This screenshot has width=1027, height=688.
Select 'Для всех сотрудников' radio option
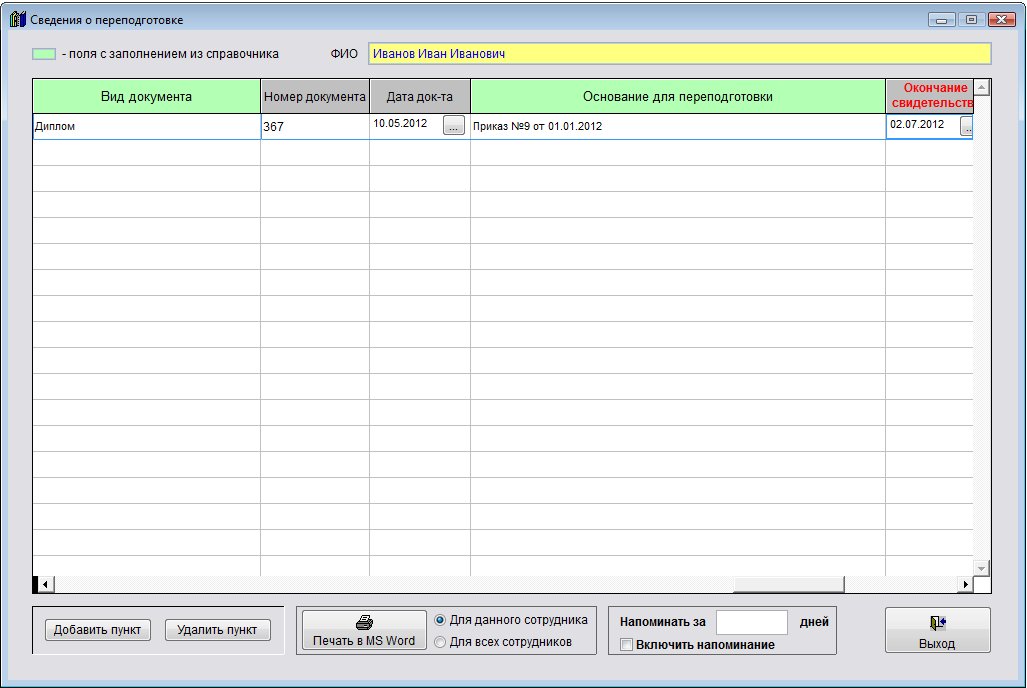click(441, 642)
